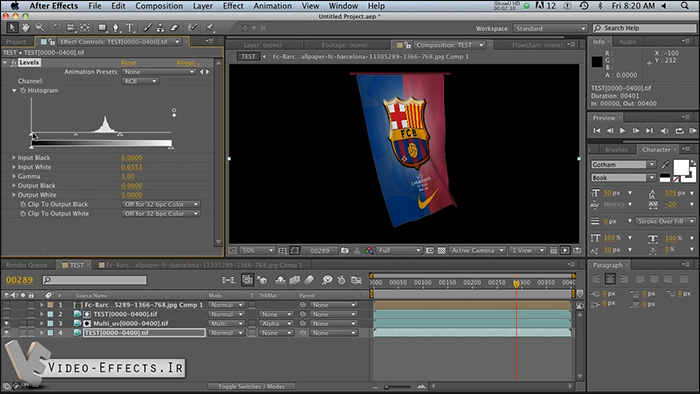Jump to first frame in Preview
700x394 pixels.
(597, 131)
